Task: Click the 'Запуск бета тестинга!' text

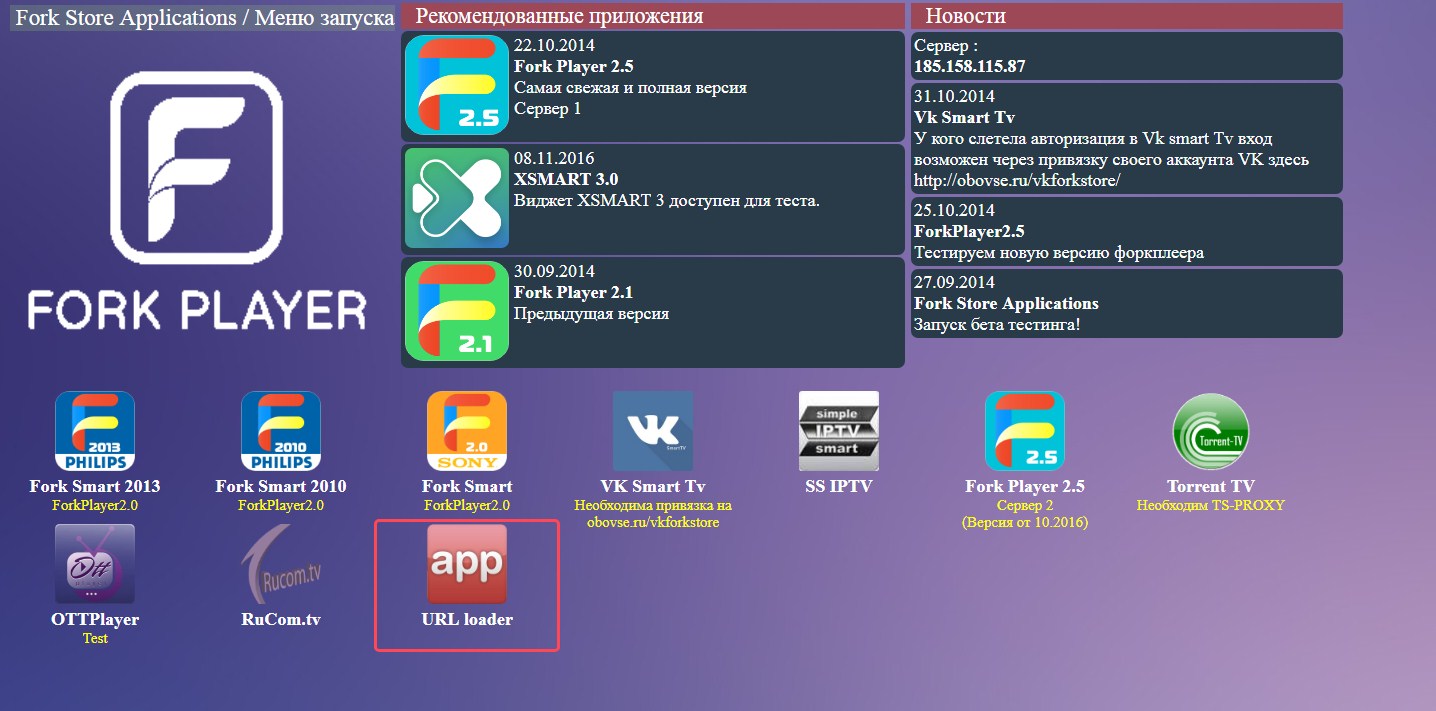Action: point(997,325)
